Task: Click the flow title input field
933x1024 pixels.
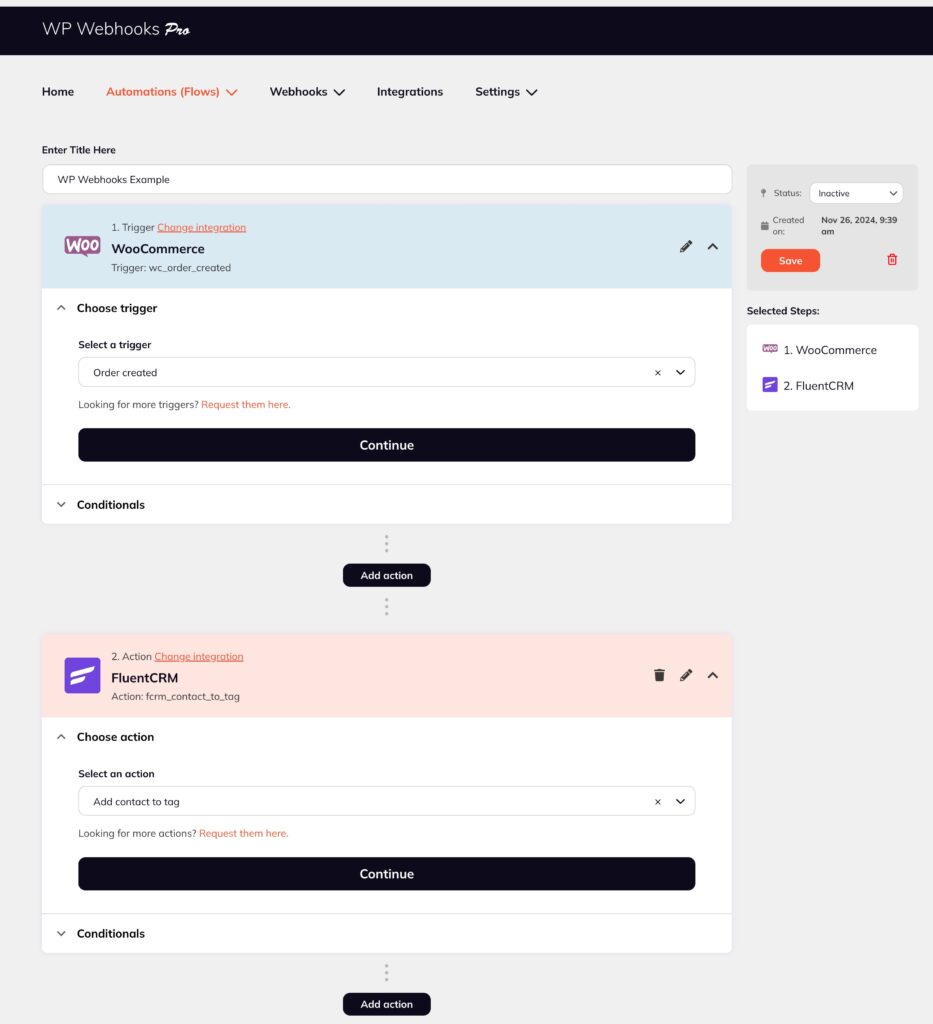Action: (387, 179)
